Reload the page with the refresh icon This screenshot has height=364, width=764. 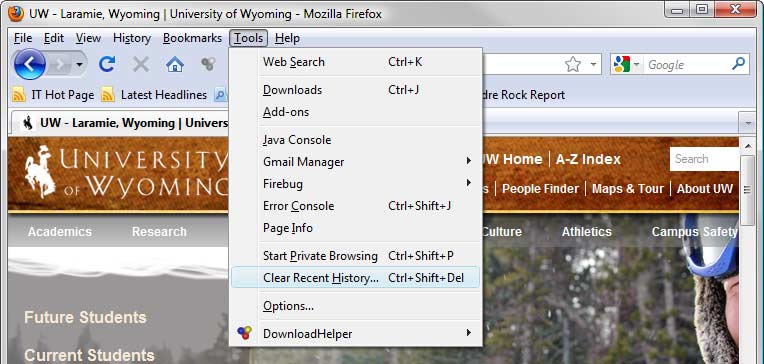[107, 64]
